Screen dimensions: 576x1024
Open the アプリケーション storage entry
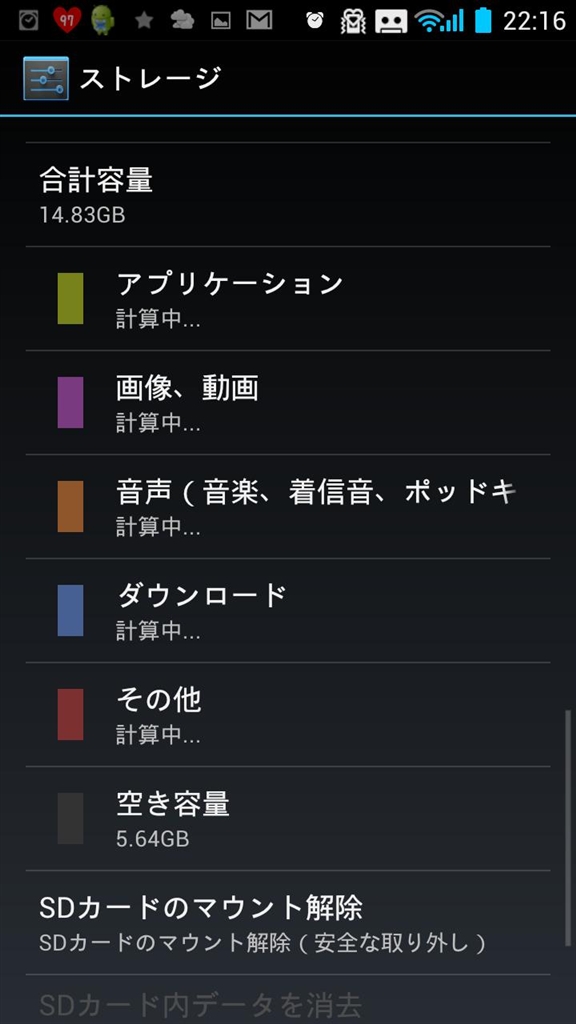[x=288, y=298]
